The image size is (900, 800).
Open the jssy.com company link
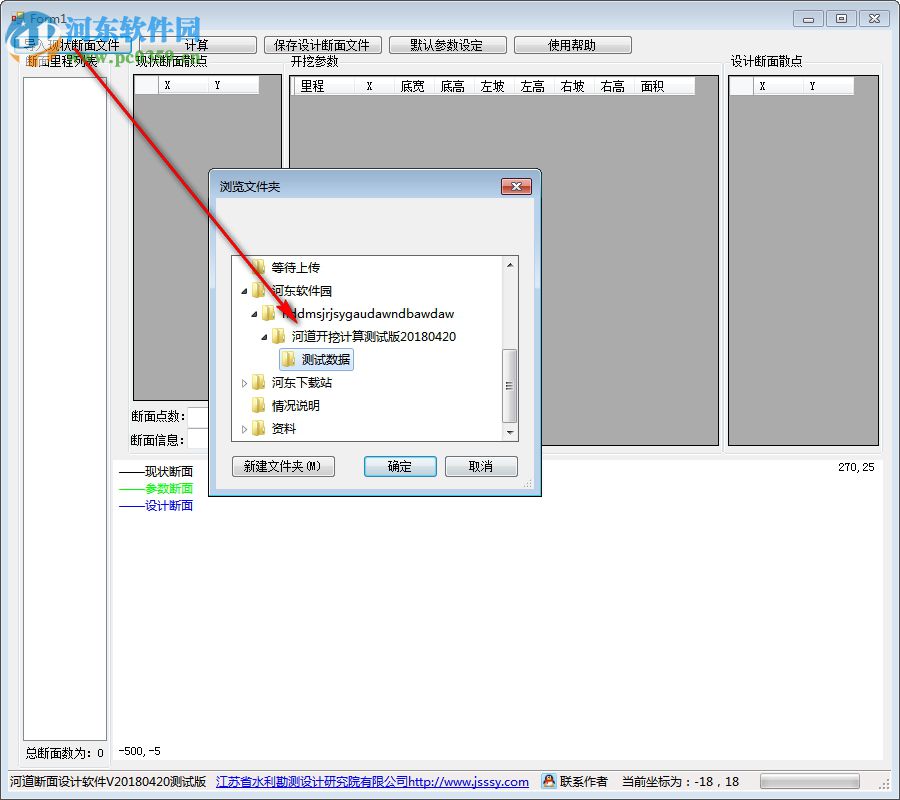(x=372, y=782)
